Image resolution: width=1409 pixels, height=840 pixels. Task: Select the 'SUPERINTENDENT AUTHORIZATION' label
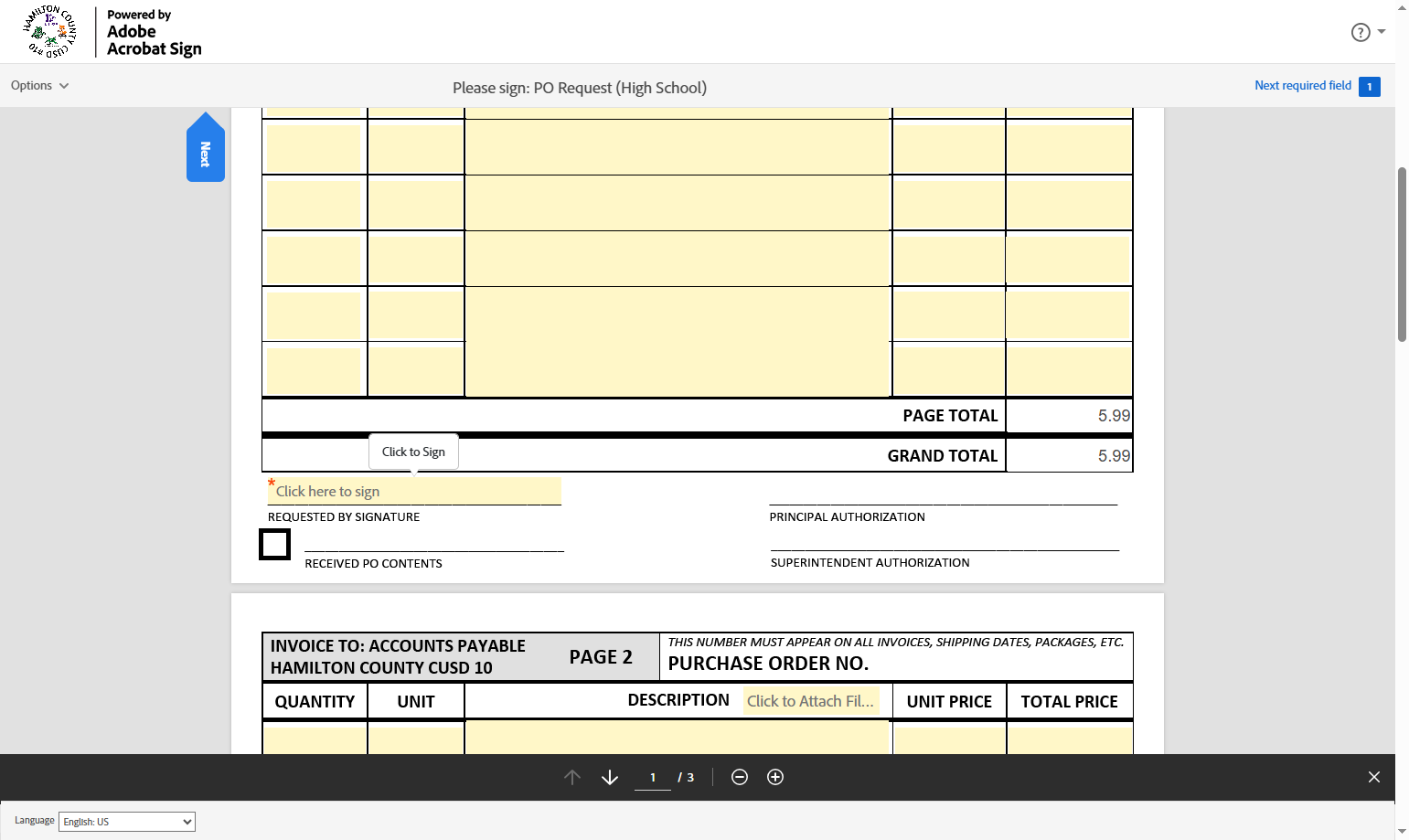870,563
